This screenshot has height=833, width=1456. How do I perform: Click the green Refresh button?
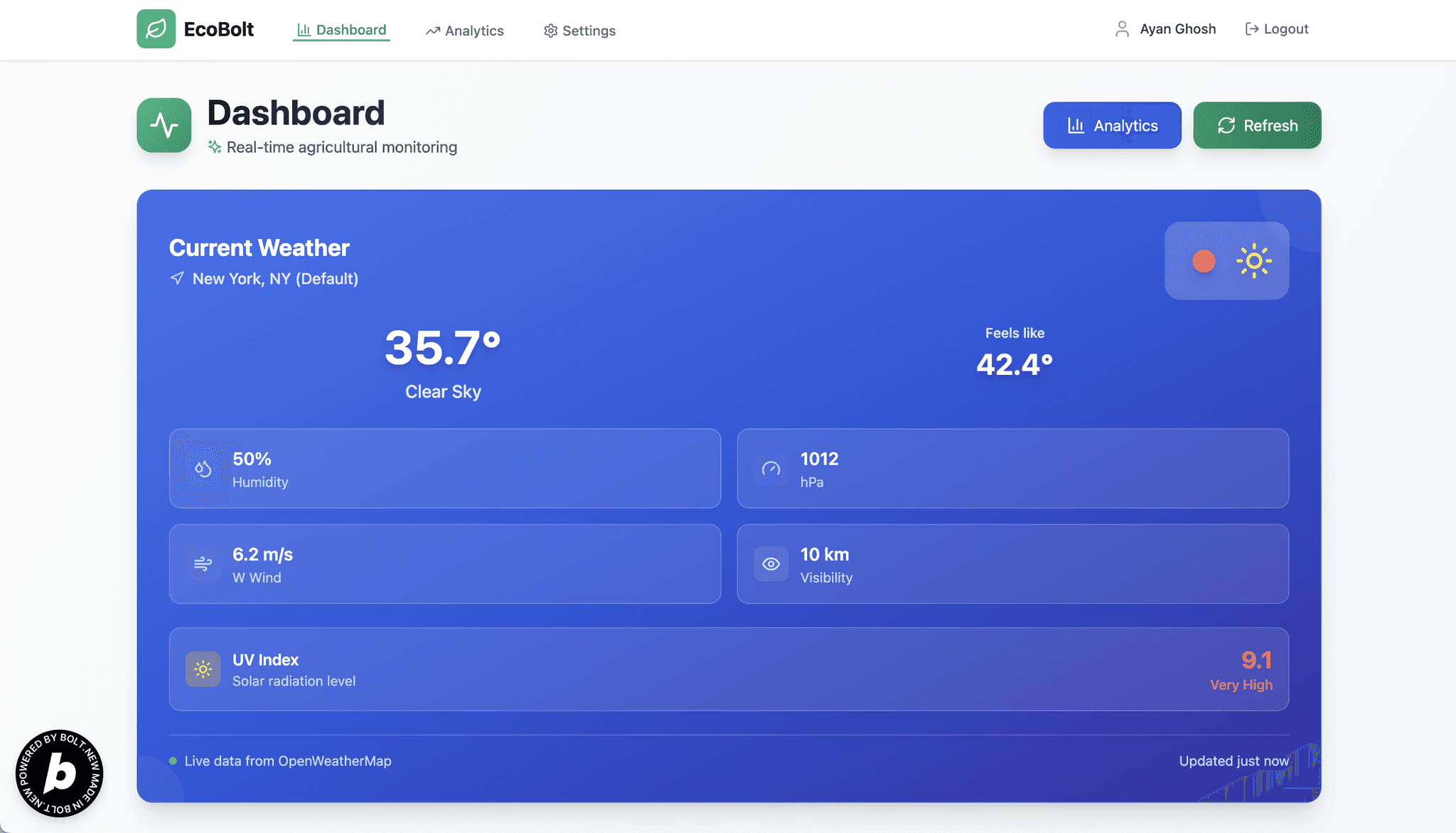[1257, 125]
